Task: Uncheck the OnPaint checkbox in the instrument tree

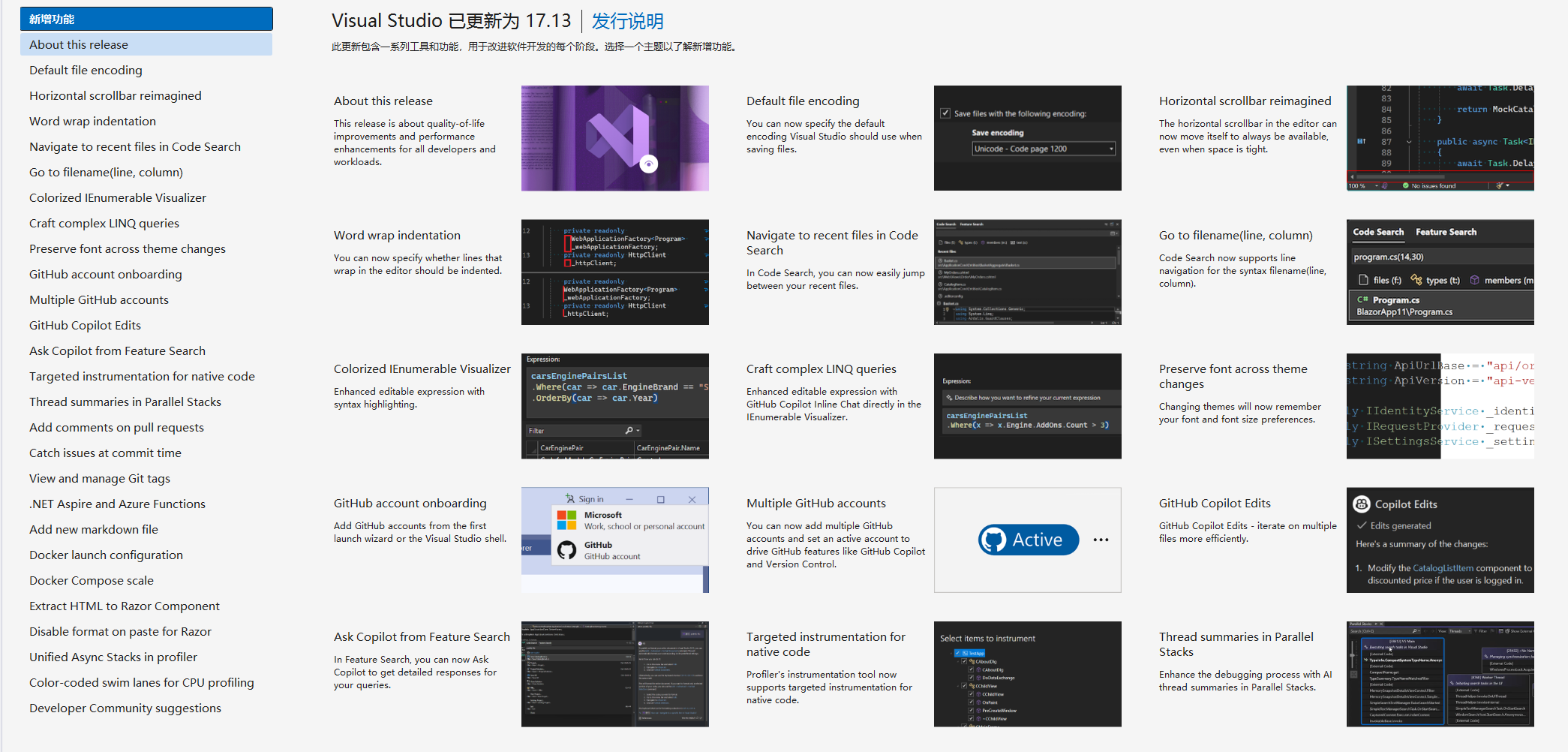Action: [x=971, y=702]
